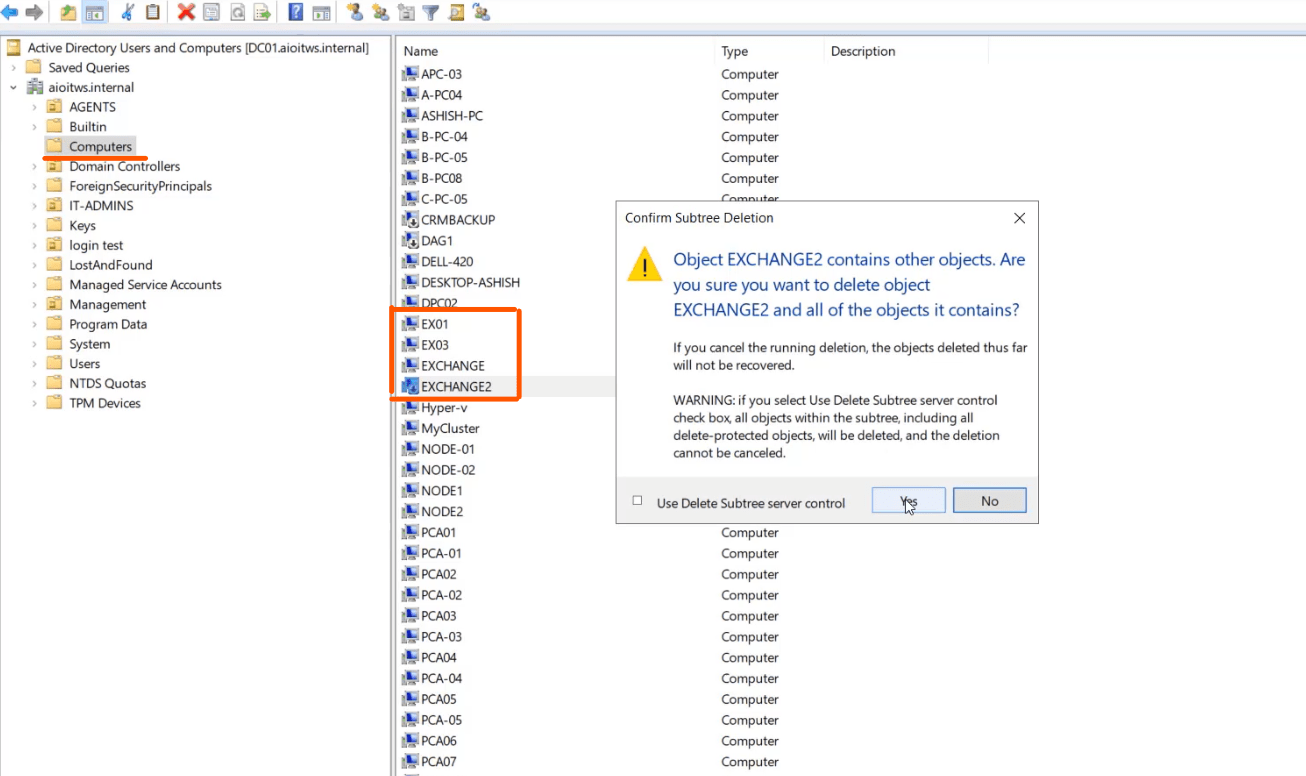Click the Delete red X icon
Viewport: 1306px width, 776px height.
pos(186,12)
